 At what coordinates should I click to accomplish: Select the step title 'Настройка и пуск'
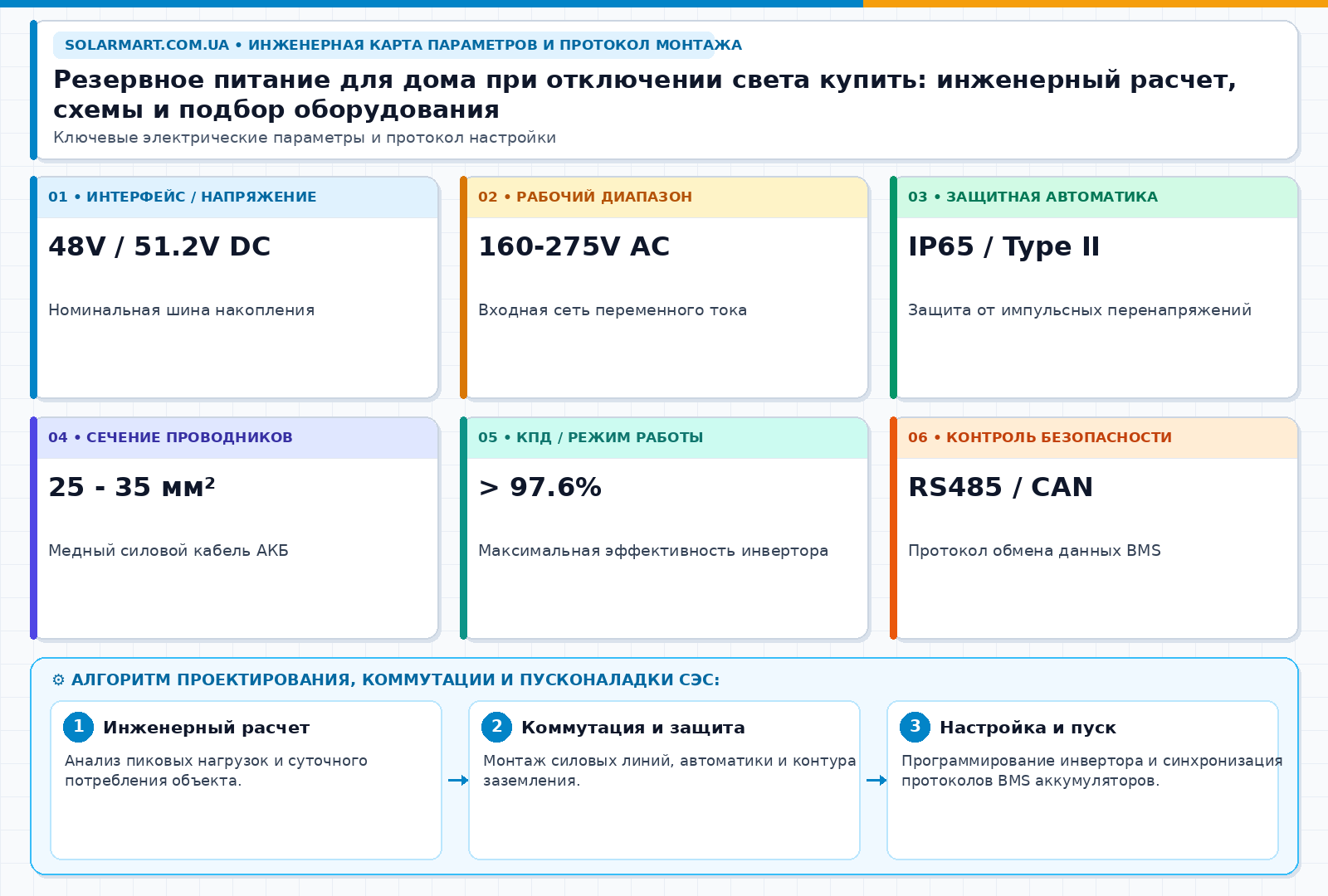[x=1028, y=728]
